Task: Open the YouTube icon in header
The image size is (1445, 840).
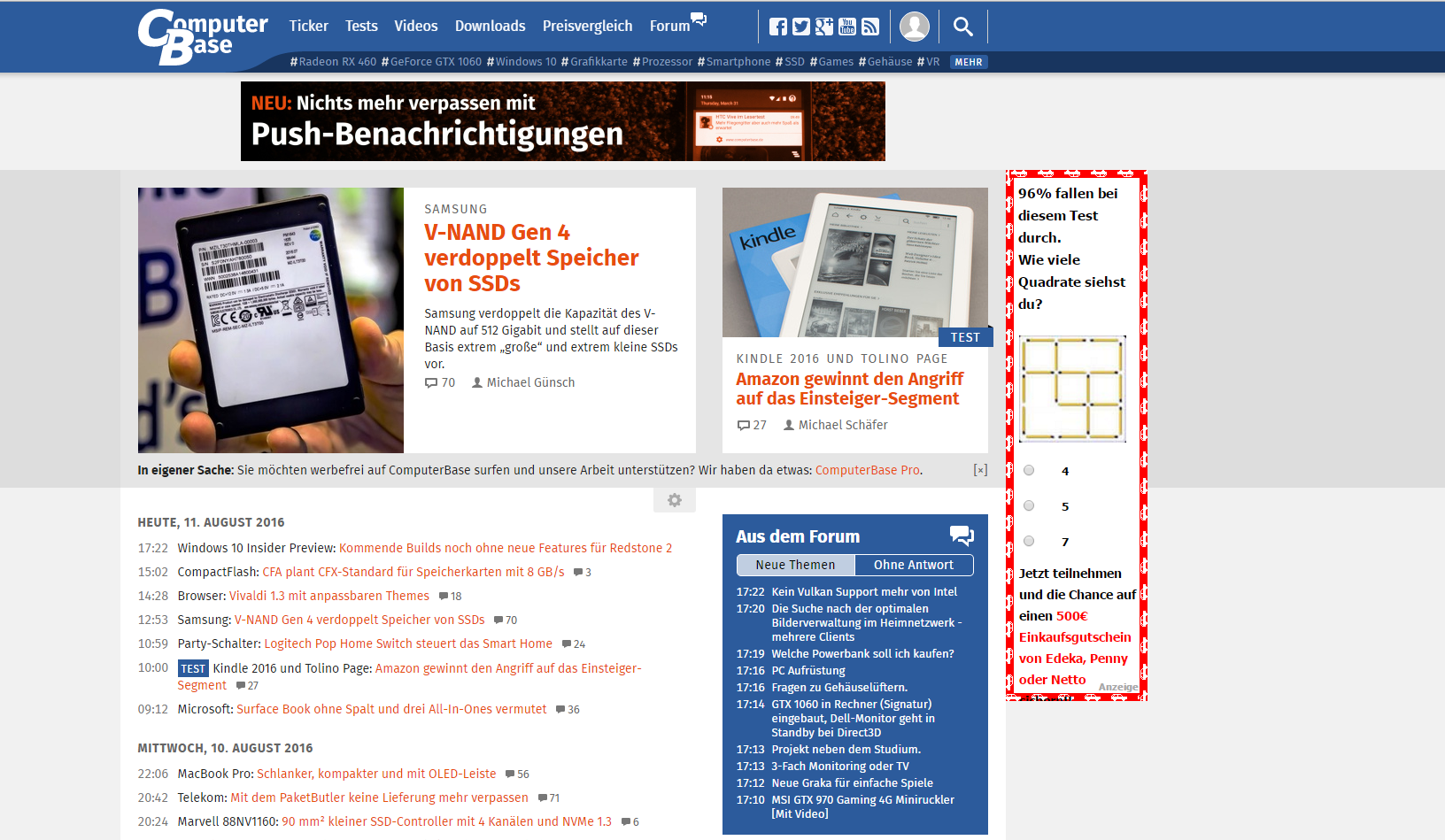Action: coord(847,27)
